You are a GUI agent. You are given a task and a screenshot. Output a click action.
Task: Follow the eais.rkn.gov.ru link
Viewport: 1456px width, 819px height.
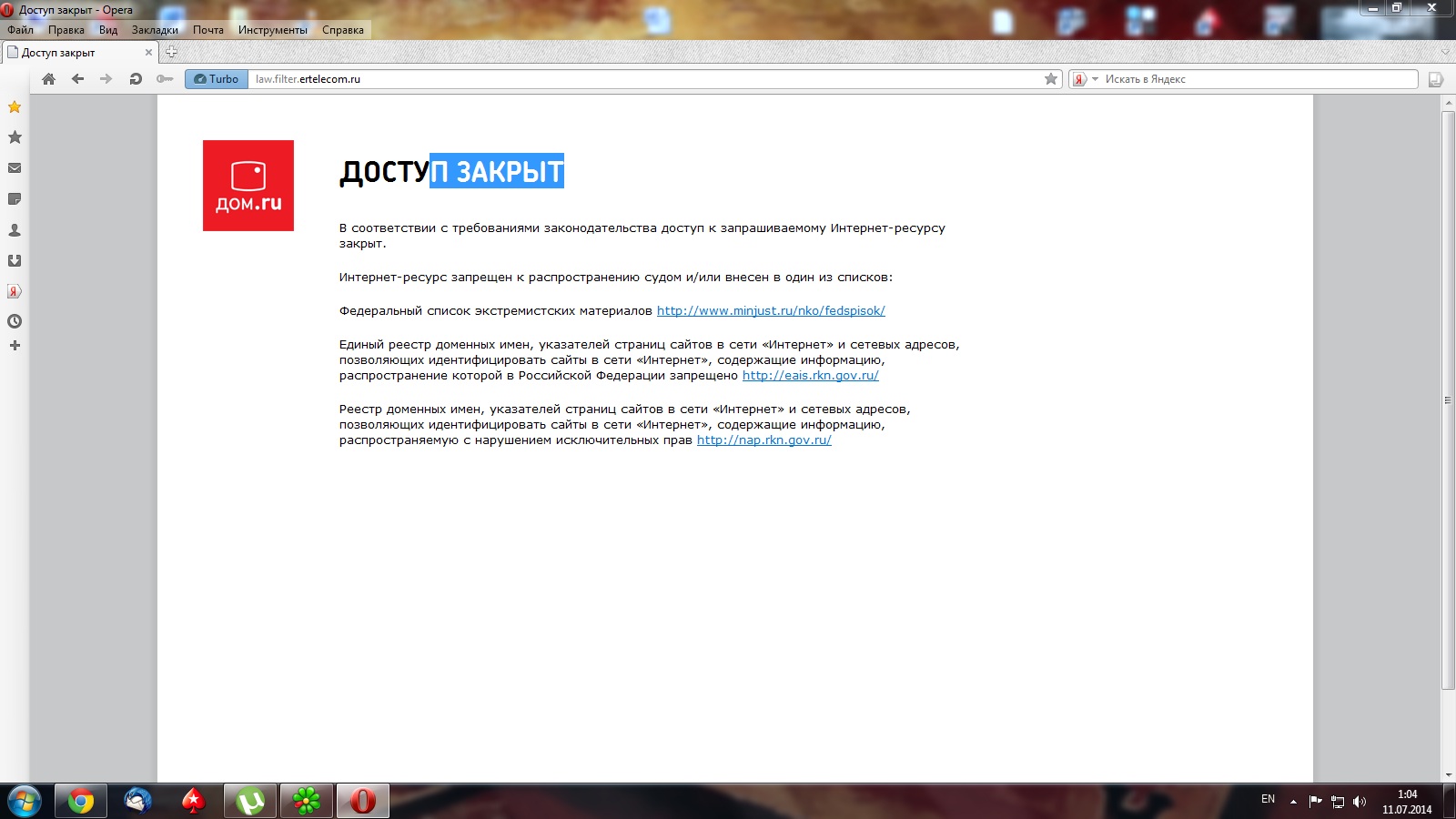(811, 376)
